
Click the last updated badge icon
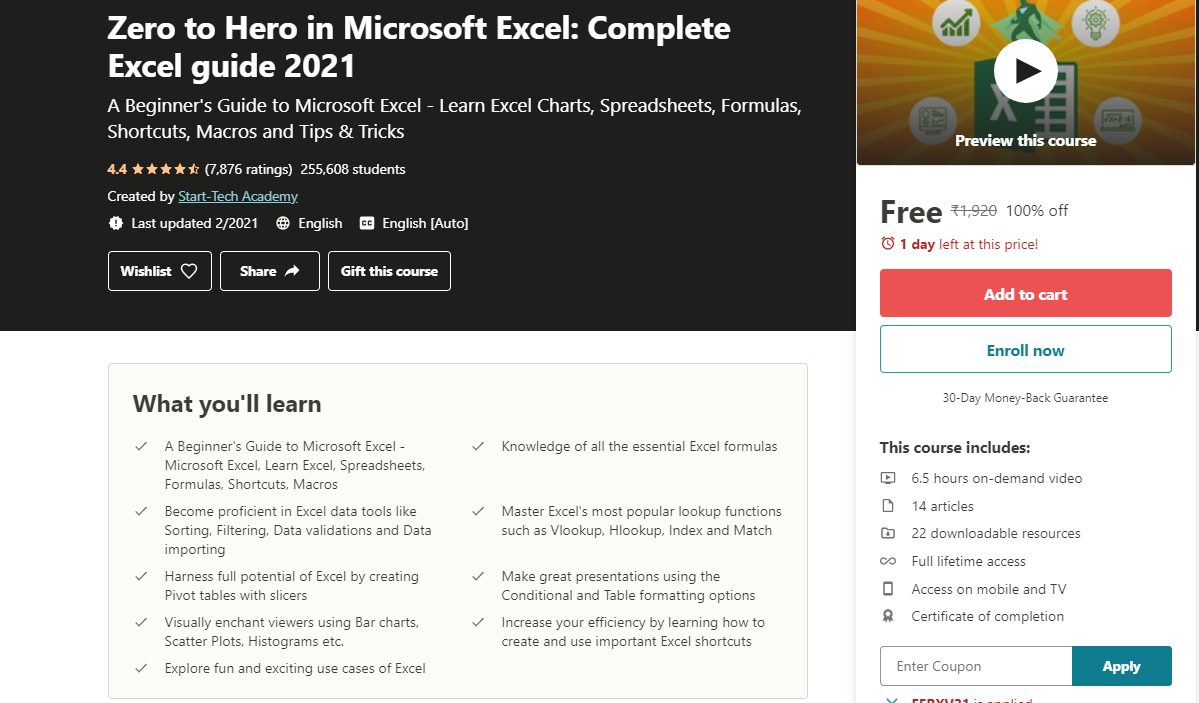115,223
